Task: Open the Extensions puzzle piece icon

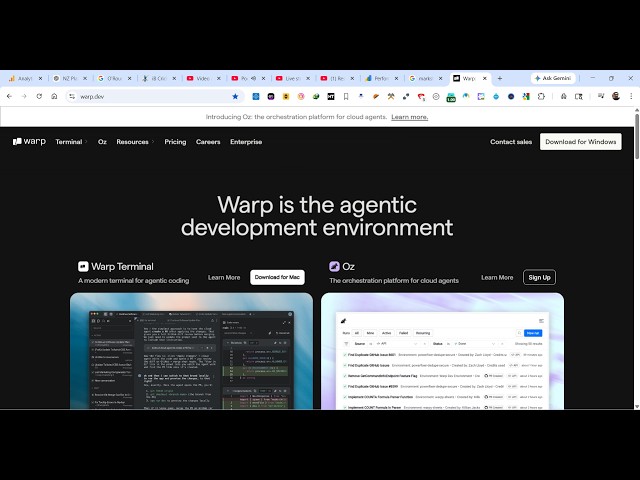Action: pos(541,96)
